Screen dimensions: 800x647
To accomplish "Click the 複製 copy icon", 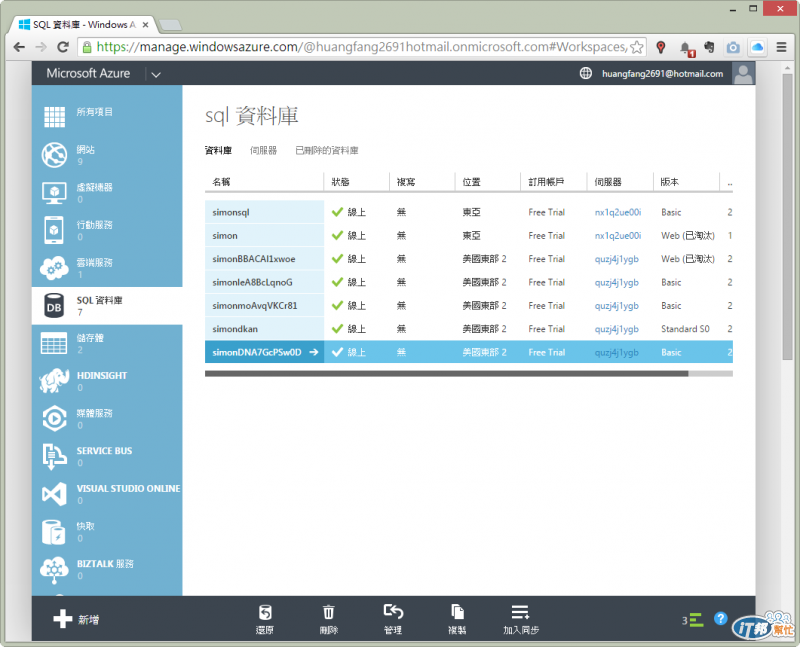I will tap(457, 612).
